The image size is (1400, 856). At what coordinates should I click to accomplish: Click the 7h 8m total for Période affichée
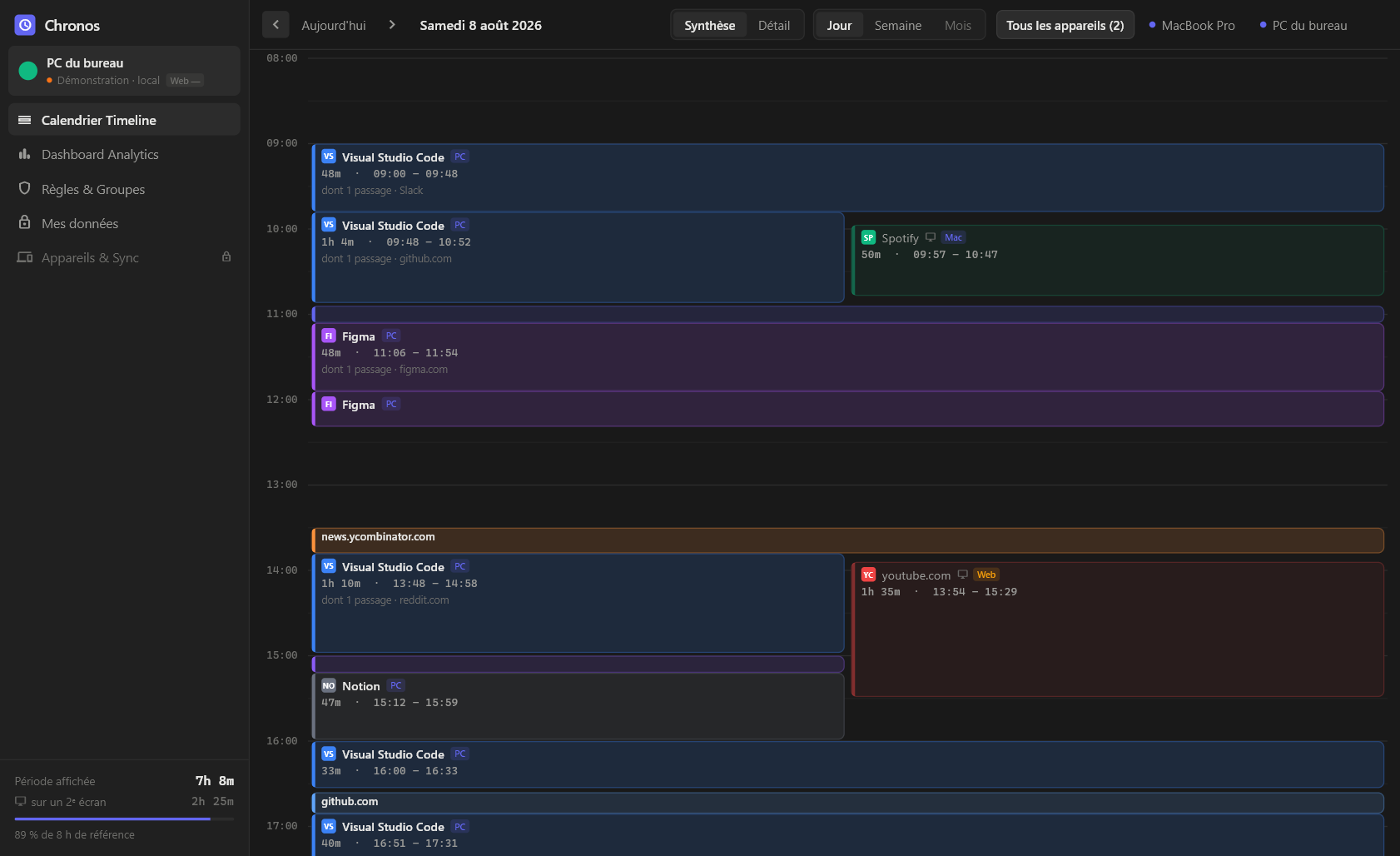(215, 780)
